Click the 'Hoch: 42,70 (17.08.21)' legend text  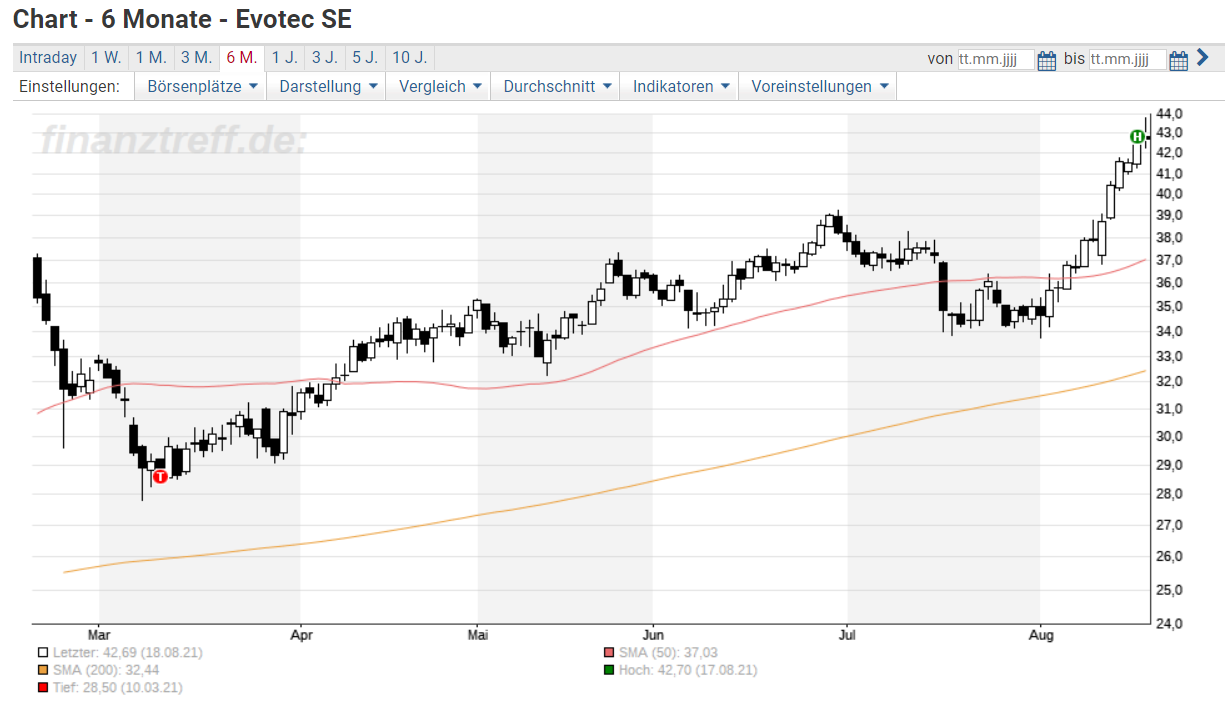[x=688, y=670]
